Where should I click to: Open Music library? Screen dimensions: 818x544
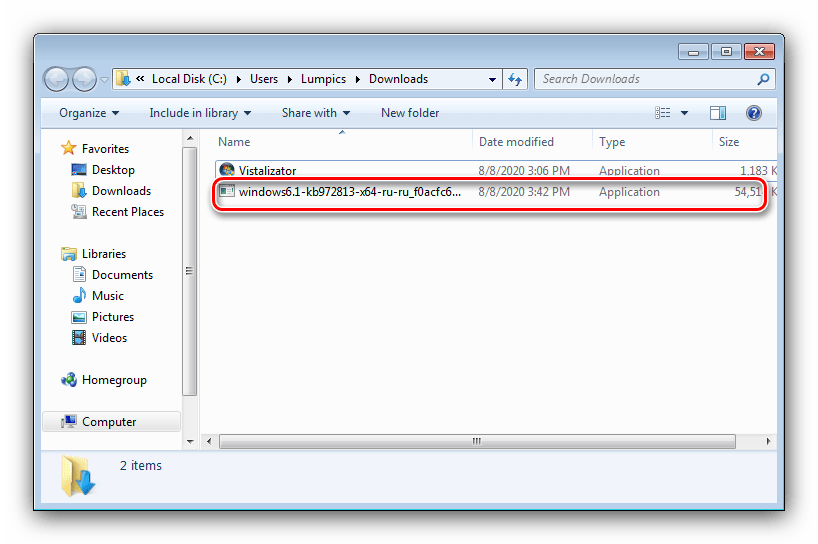[x=107, y=296]
